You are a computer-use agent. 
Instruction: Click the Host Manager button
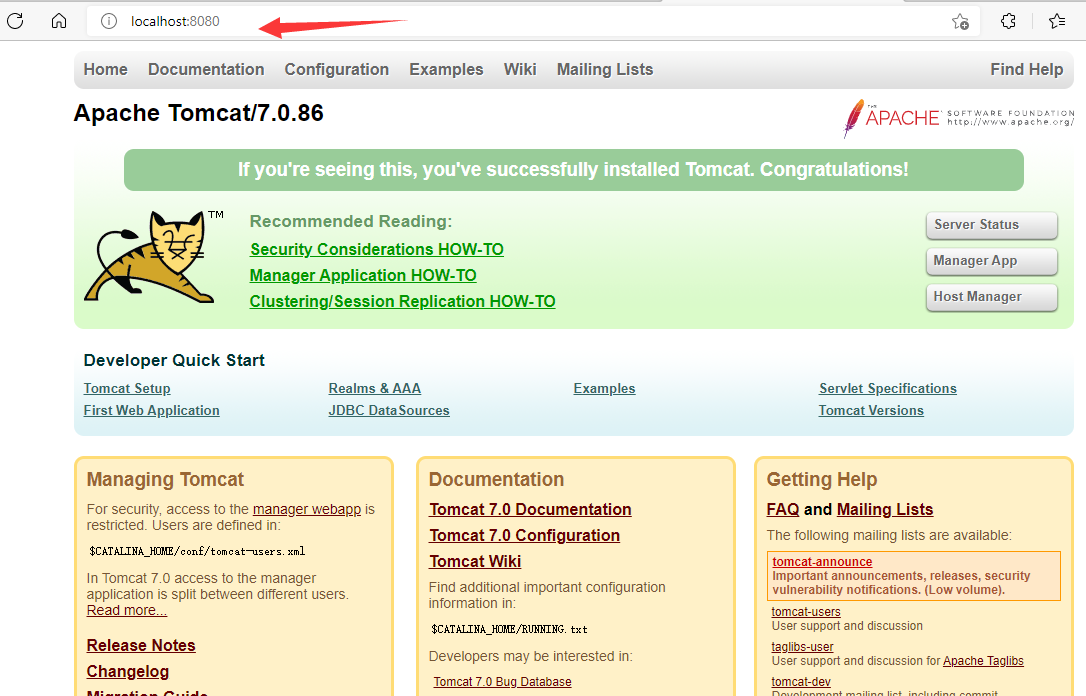991,297
